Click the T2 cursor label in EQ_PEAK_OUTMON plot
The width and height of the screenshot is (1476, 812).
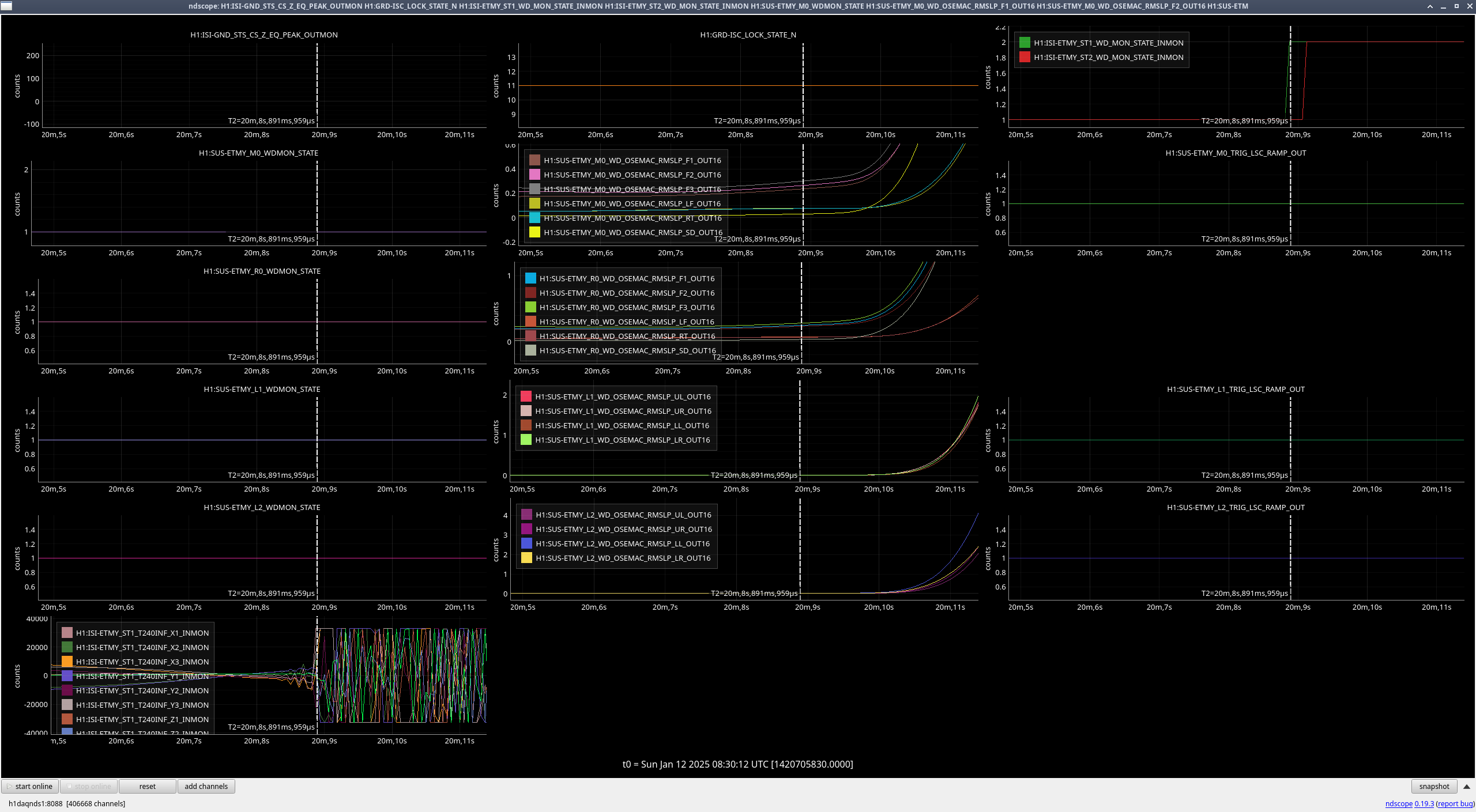coord(271,120)
